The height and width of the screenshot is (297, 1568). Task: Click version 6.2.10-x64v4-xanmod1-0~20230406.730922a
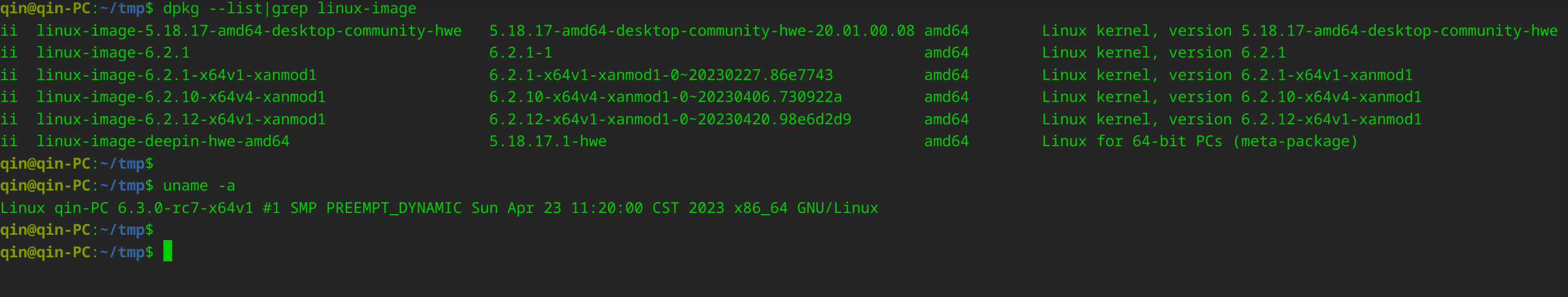coord(666,97)
